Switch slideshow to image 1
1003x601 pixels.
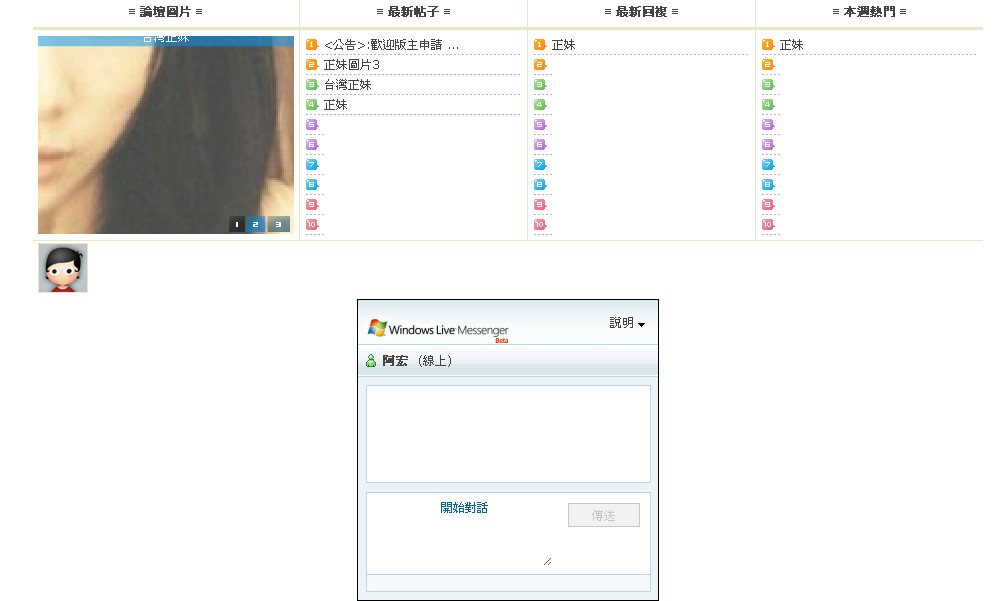pos(237,224)
